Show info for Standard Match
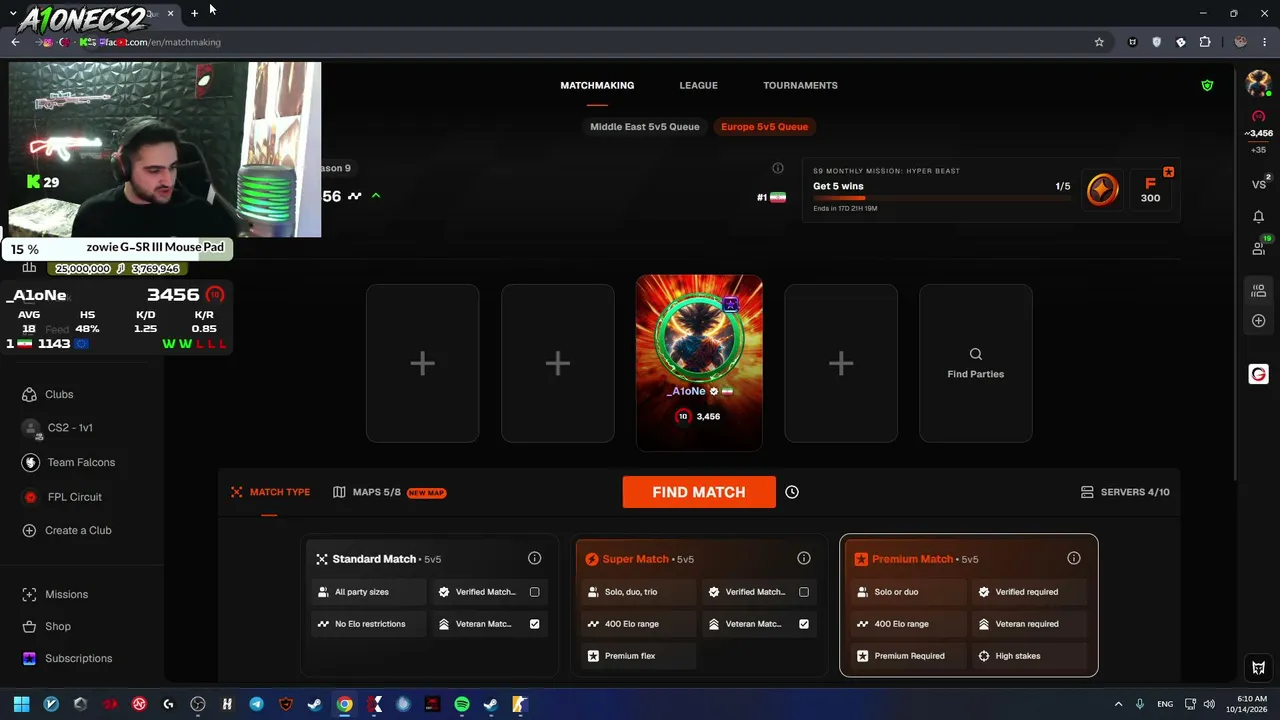The image size is (1280, 720). 534,558
